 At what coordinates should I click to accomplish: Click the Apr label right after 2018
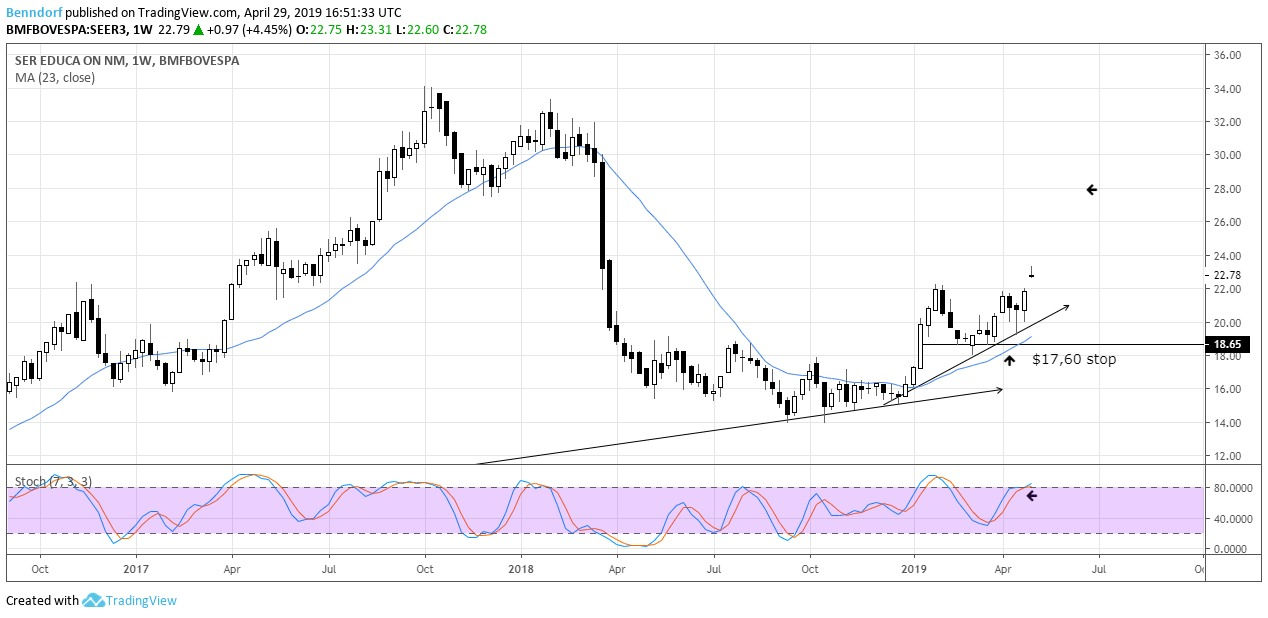617,571
